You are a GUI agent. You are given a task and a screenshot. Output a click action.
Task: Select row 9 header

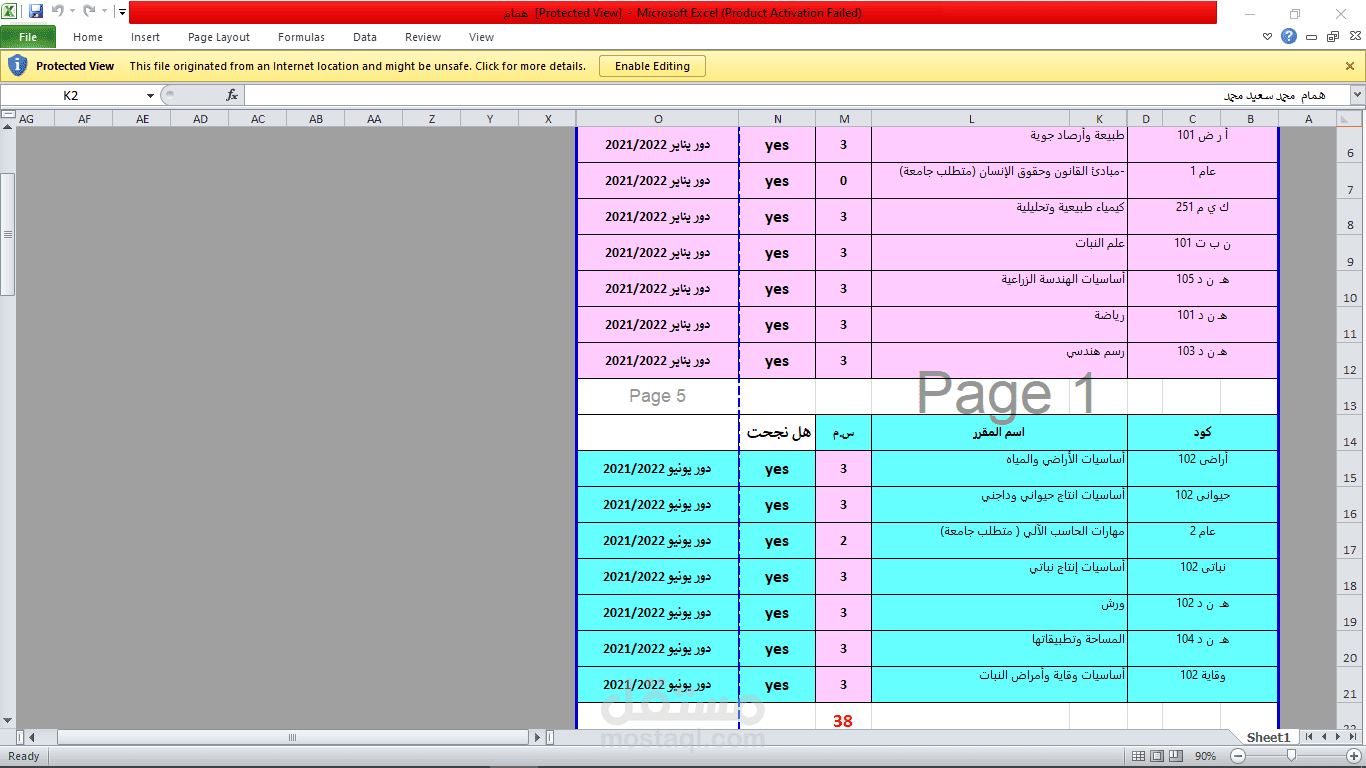point(1350,252)
